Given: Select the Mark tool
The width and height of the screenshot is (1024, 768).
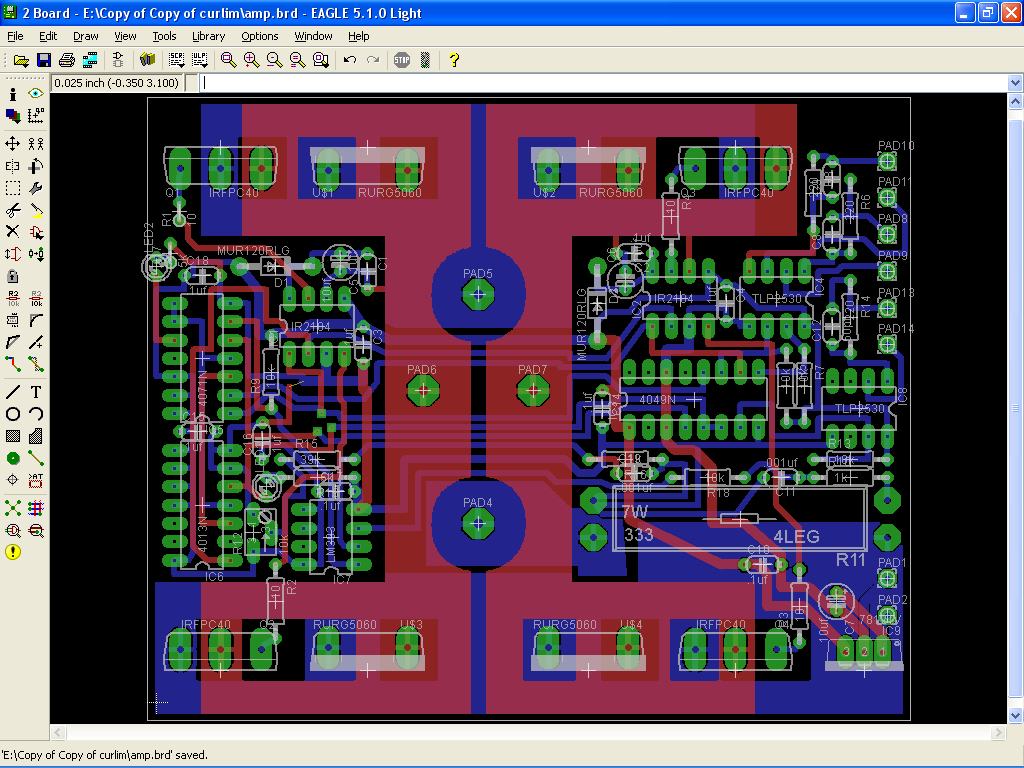Looking at the screenshot, I should tap(36, 116).
